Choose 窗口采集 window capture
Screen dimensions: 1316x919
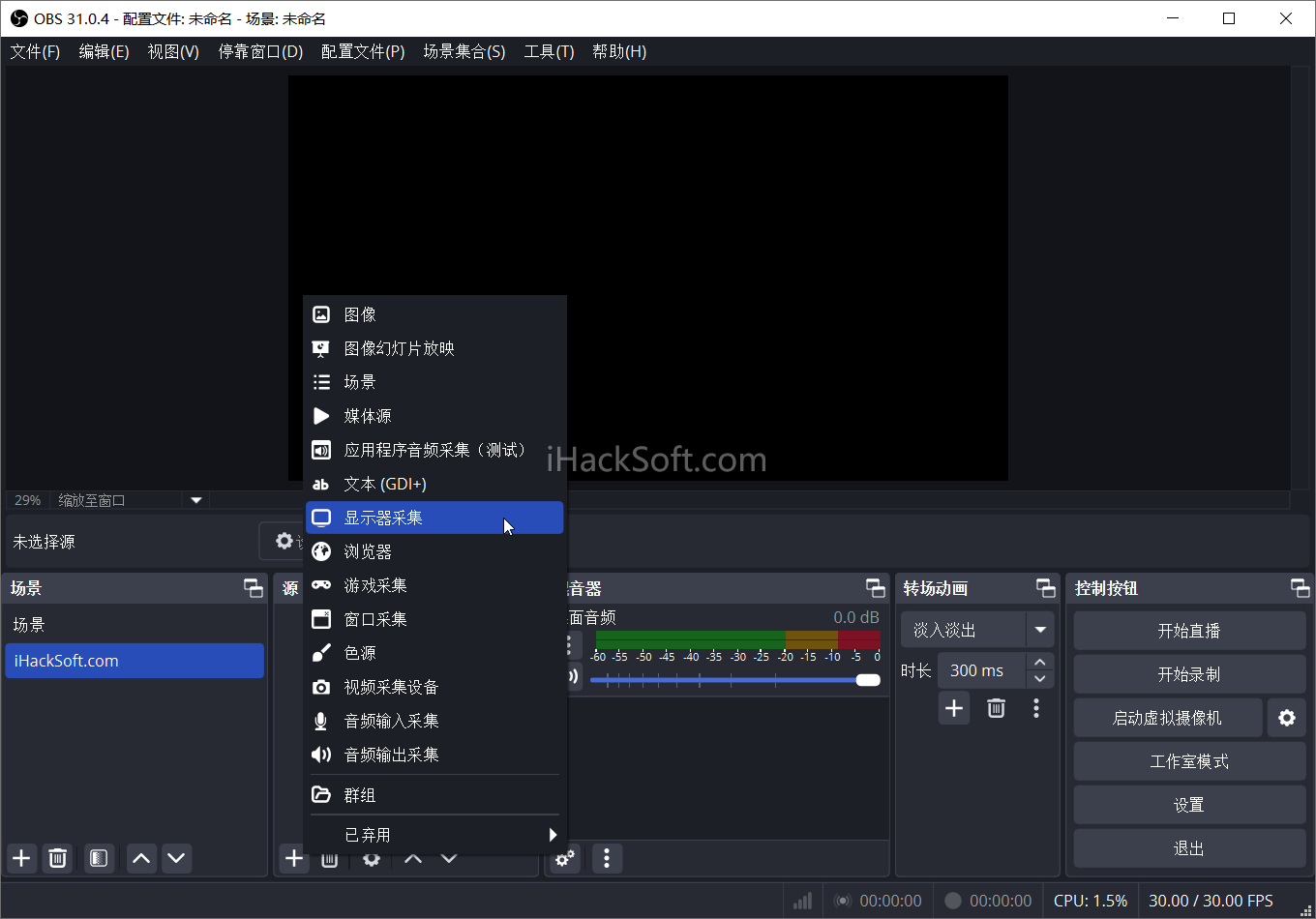pos(434,619)
